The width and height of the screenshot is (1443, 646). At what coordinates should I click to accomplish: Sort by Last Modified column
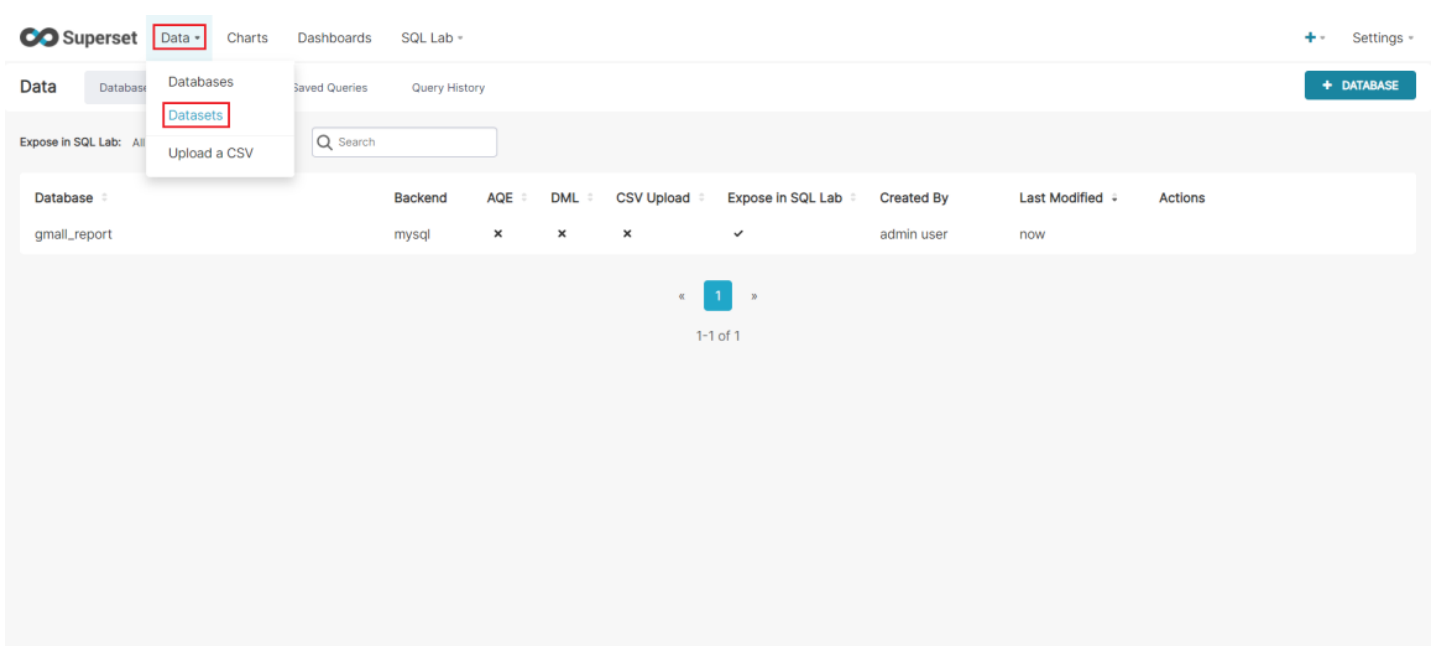pos(1068,198)
